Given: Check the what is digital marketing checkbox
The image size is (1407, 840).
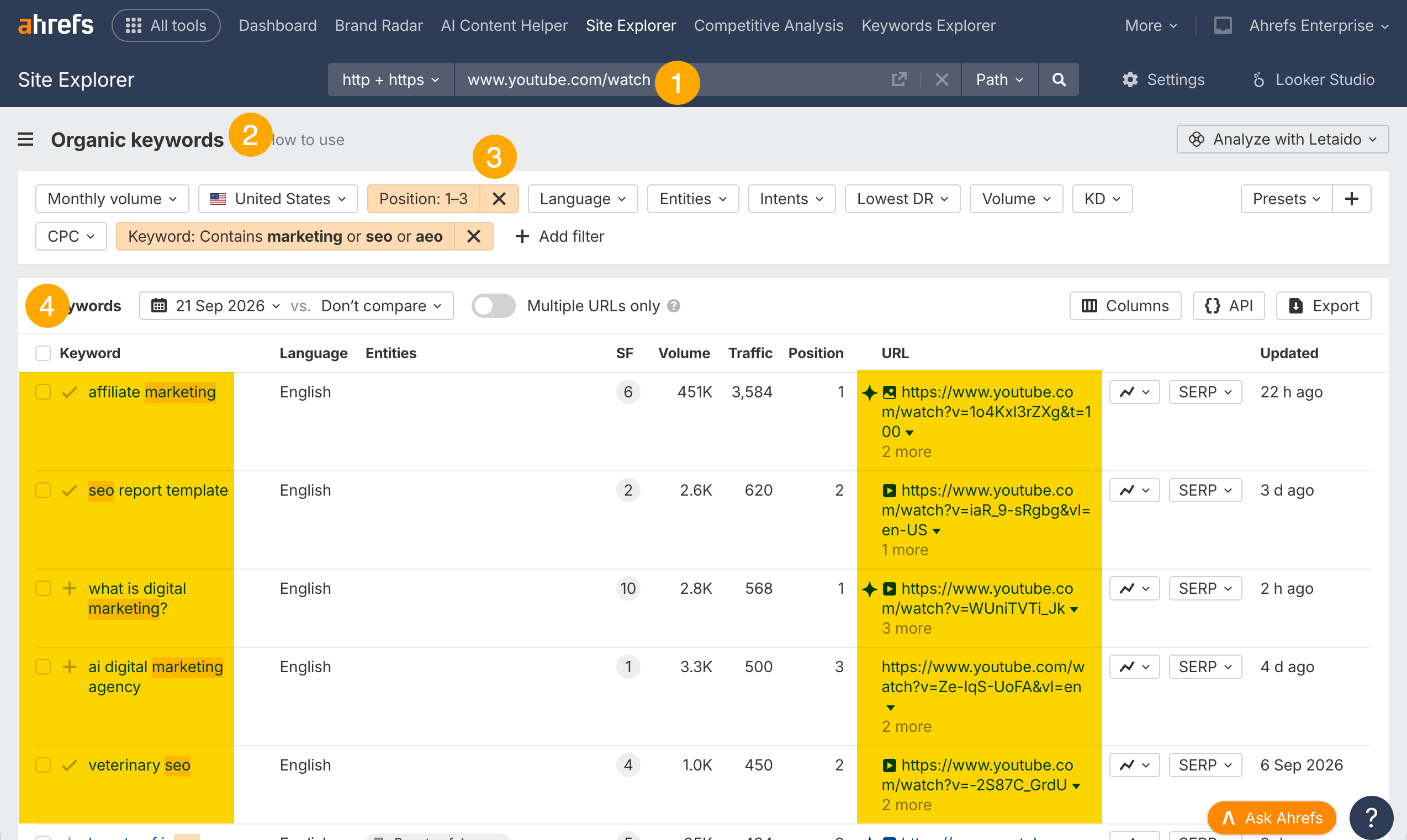Looking at the screenshot, I should pyautogui.click(x=43, y=589).
